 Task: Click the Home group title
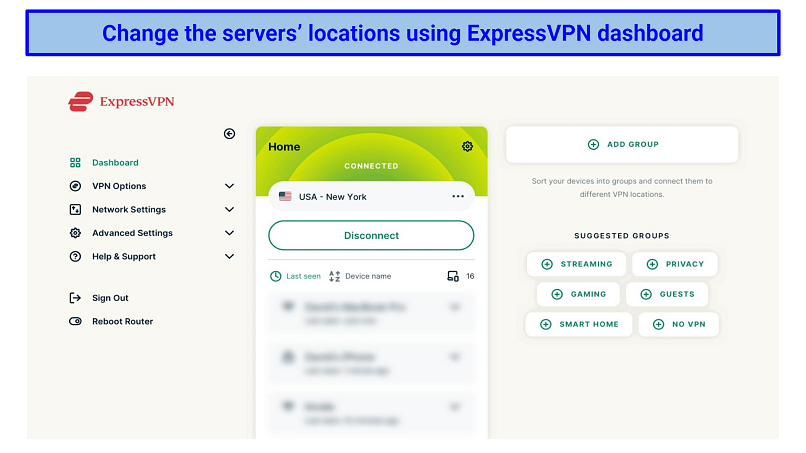pyautogui.click(x=284, y=147)
